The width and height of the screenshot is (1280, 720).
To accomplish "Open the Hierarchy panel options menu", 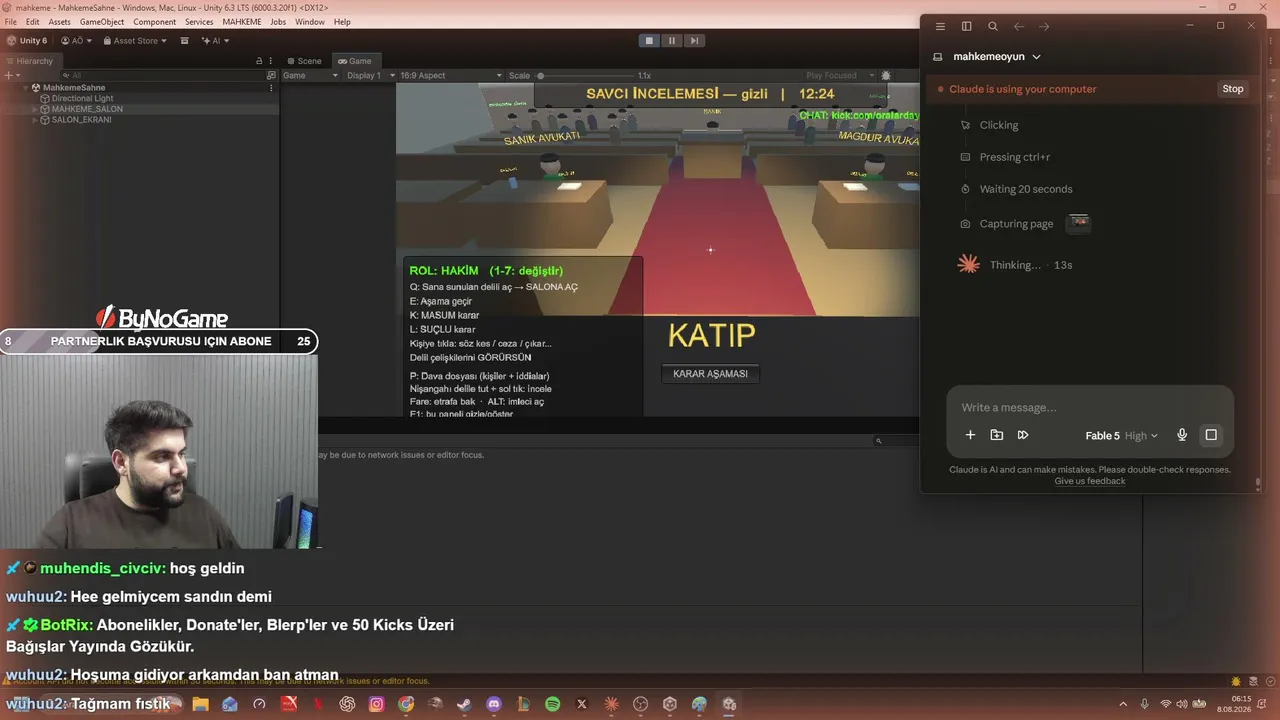I will pos(271,61).
